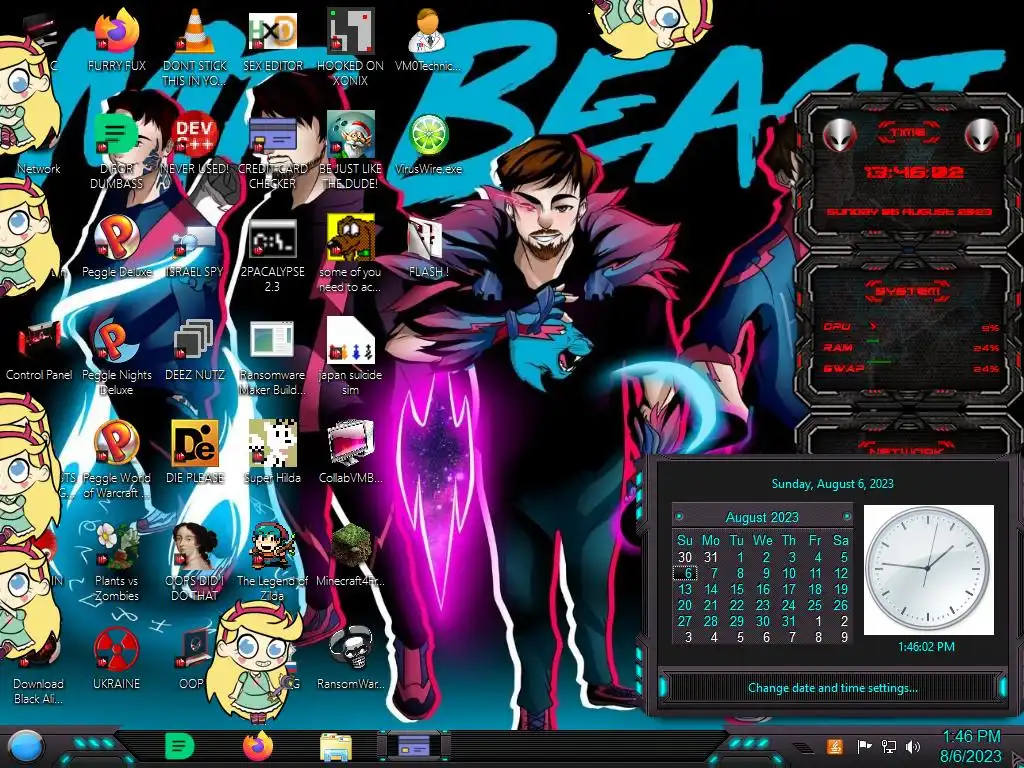Select the Network desktop icon
The width and height of the screenshot is (1024, 768).
tap(39, 168)
